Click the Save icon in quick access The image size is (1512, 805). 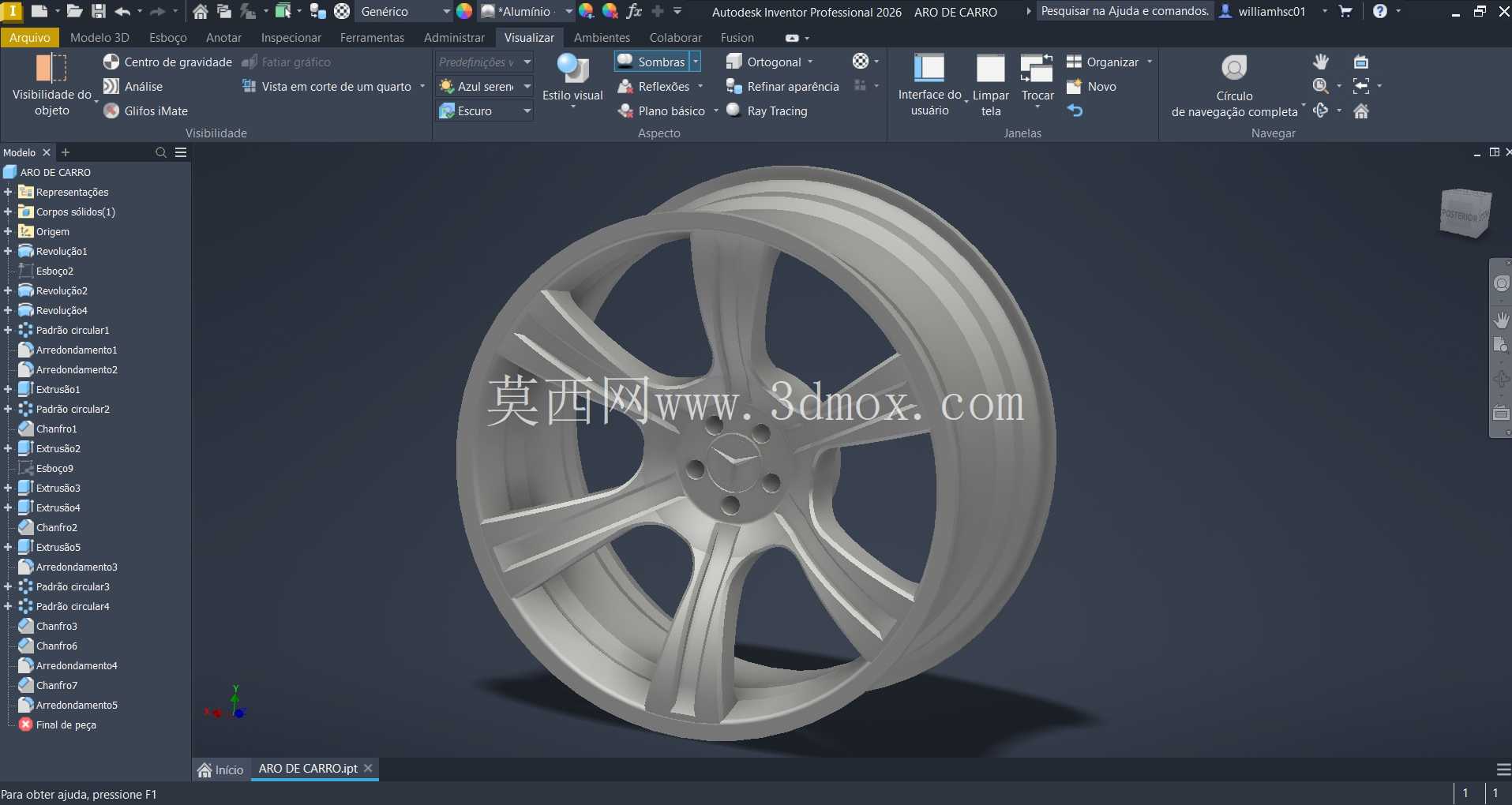pyautogui.click(x=98, y=11)
